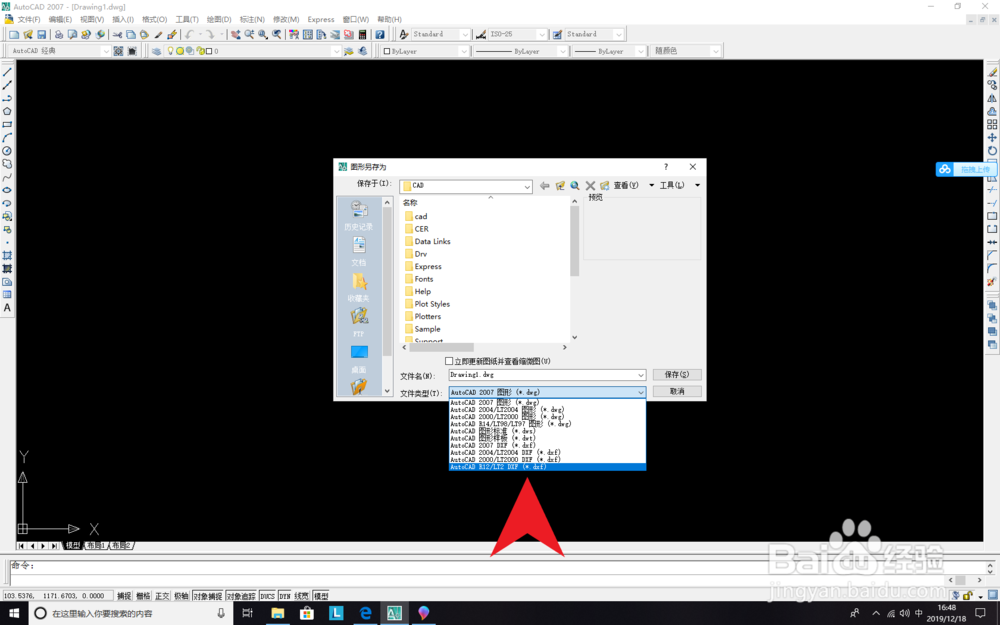Open the 文件(F) menu
1000x625 pixels.
(29, 20)
